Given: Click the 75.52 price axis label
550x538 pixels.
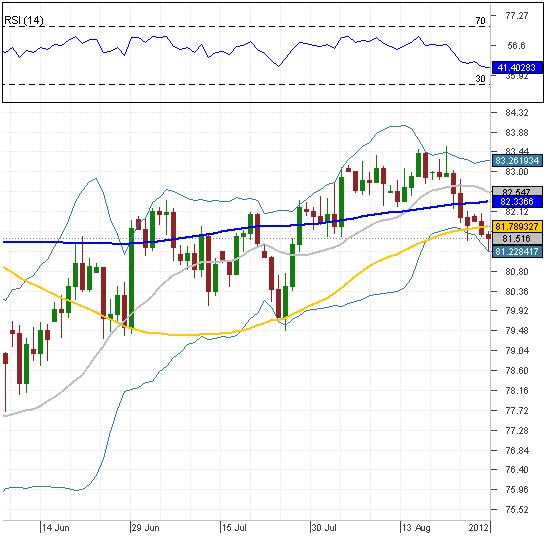Looking at the screenshot, I should coord(517,509).
